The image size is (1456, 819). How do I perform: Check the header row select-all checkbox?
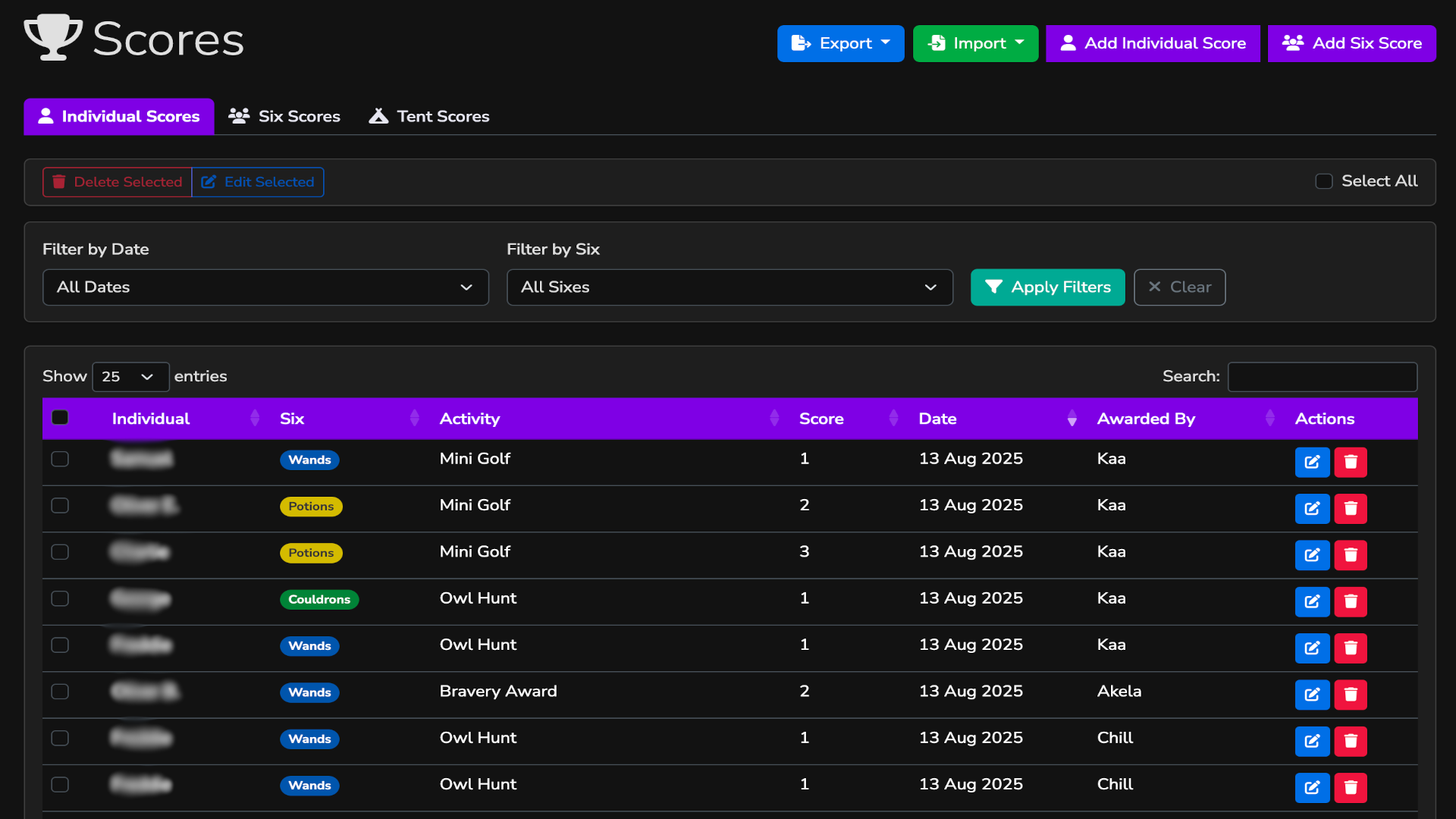[60, 418]
